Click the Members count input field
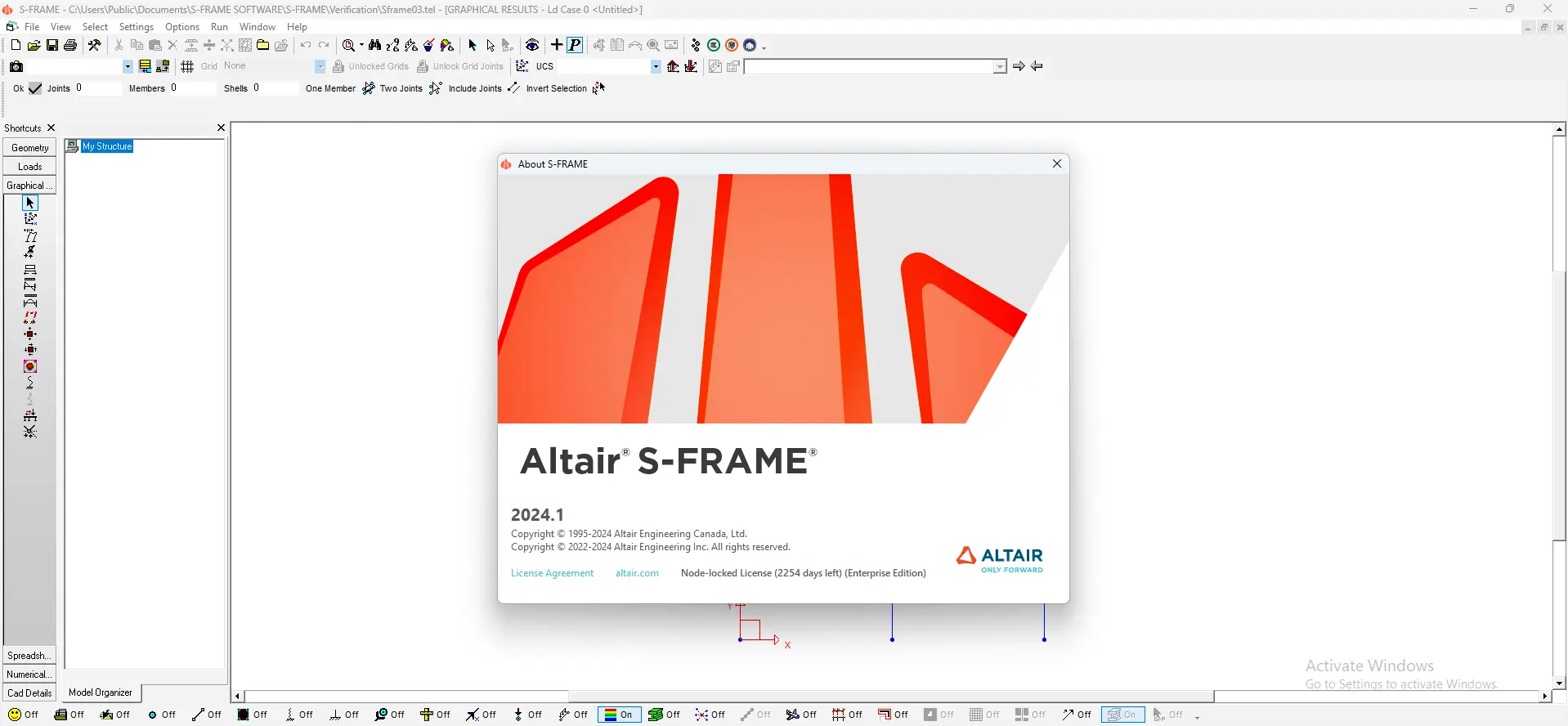 (x=192, y=88)
